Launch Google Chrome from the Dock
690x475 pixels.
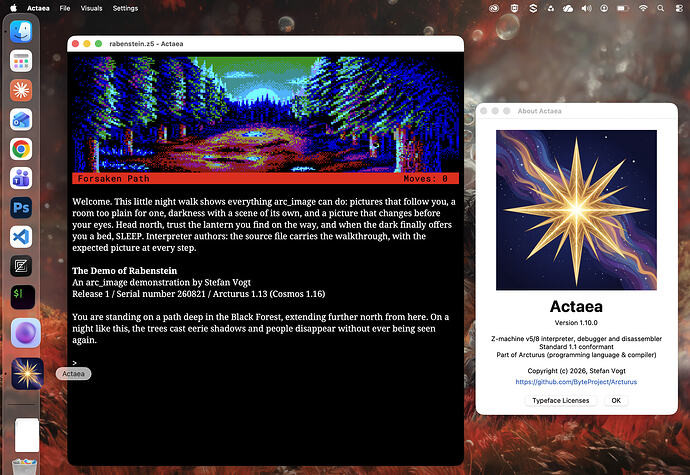click(21, 149)
